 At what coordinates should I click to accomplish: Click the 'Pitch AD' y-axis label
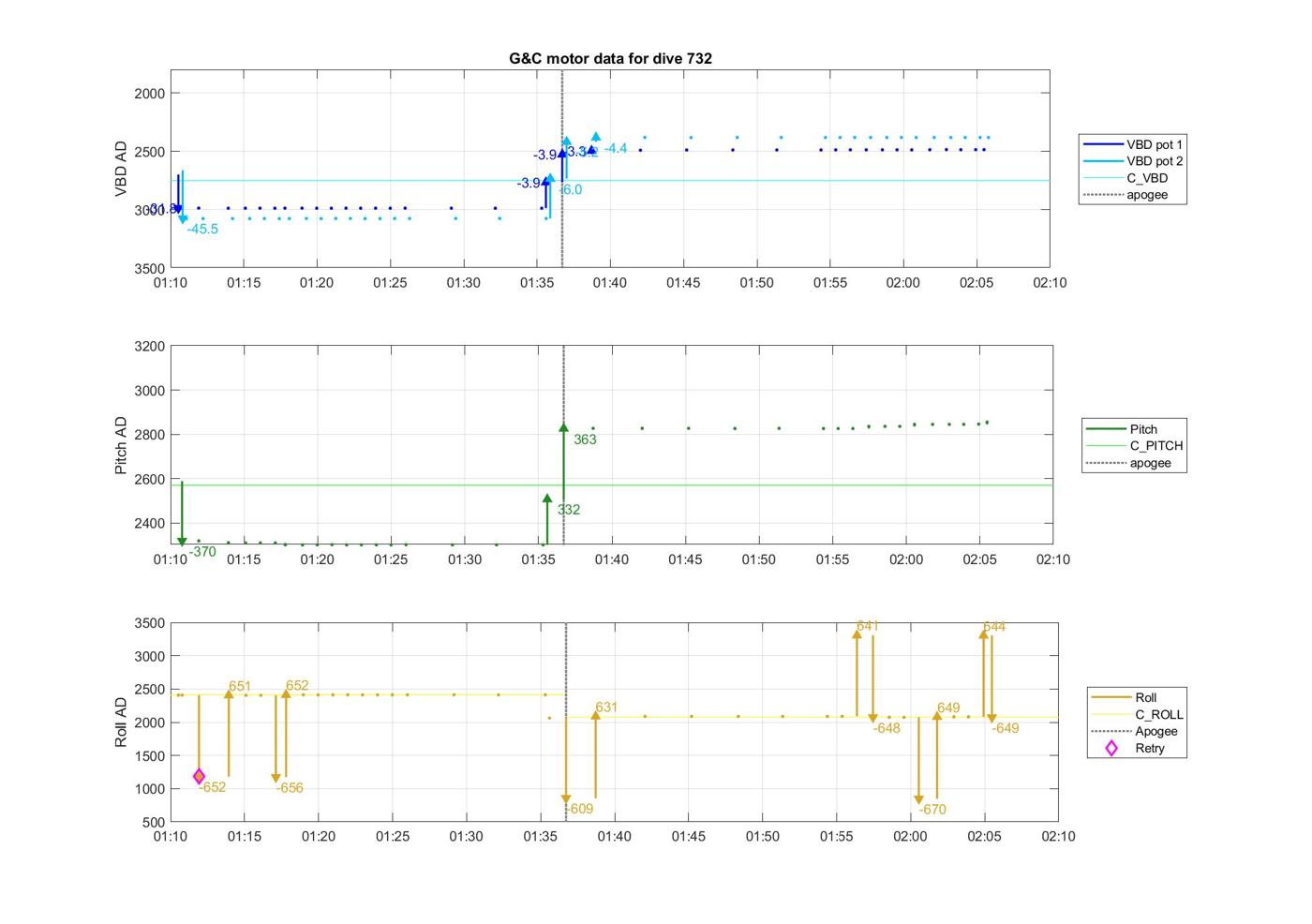point(121,445)
